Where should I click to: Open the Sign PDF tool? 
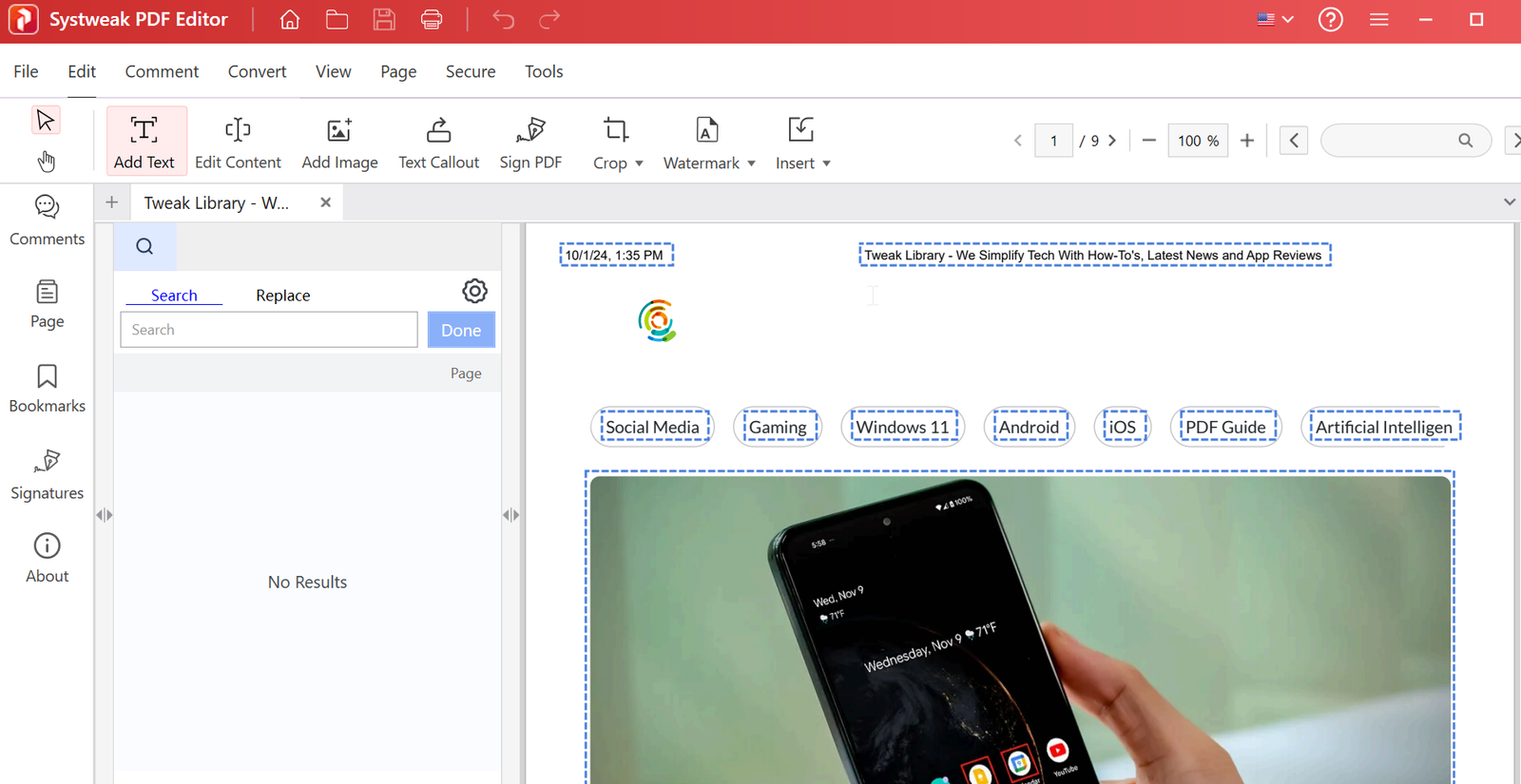530,143
